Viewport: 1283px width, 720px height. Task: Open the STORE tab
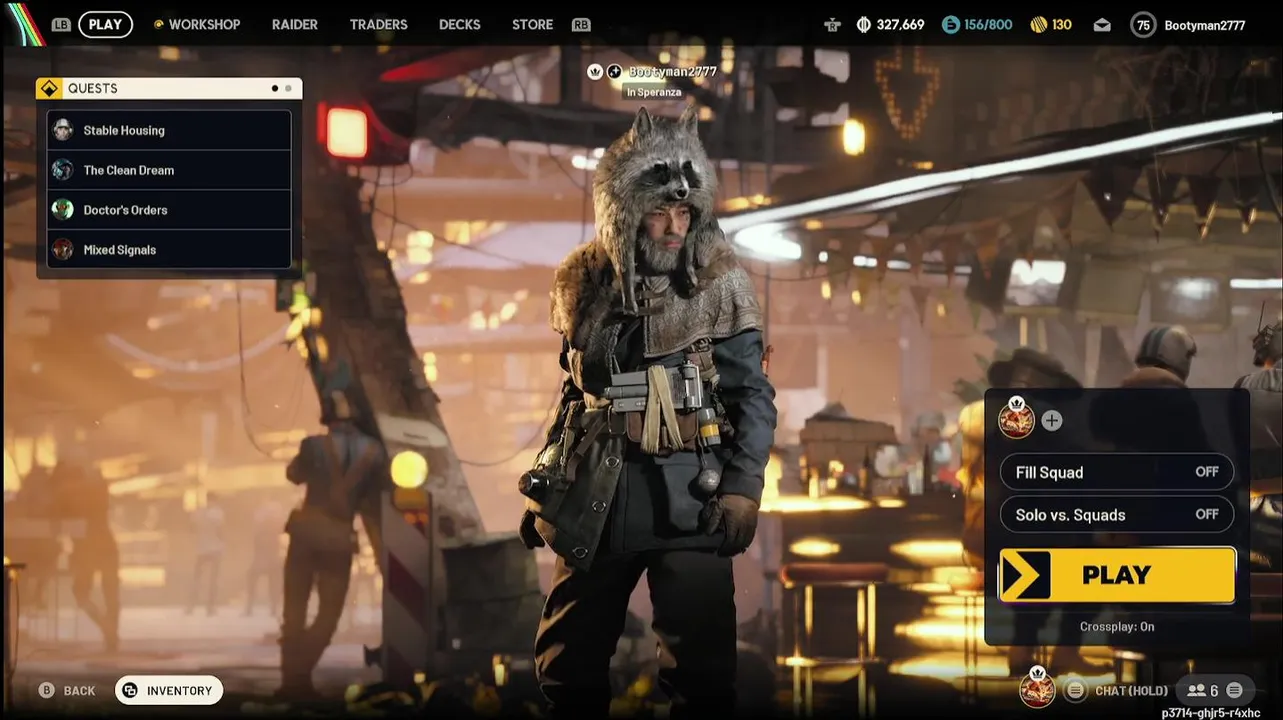click(532, 24)
